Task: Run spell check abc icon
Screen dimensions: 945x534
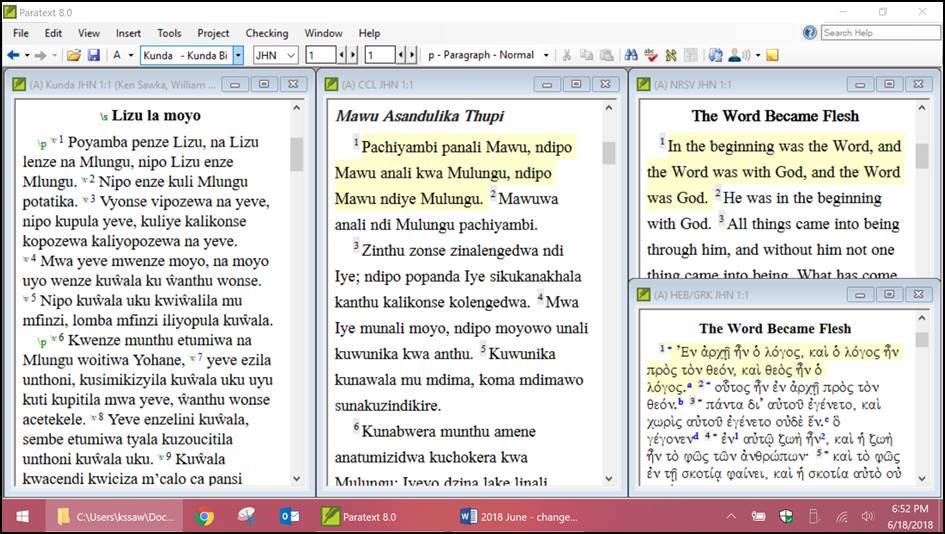Action: coord(651,55)
